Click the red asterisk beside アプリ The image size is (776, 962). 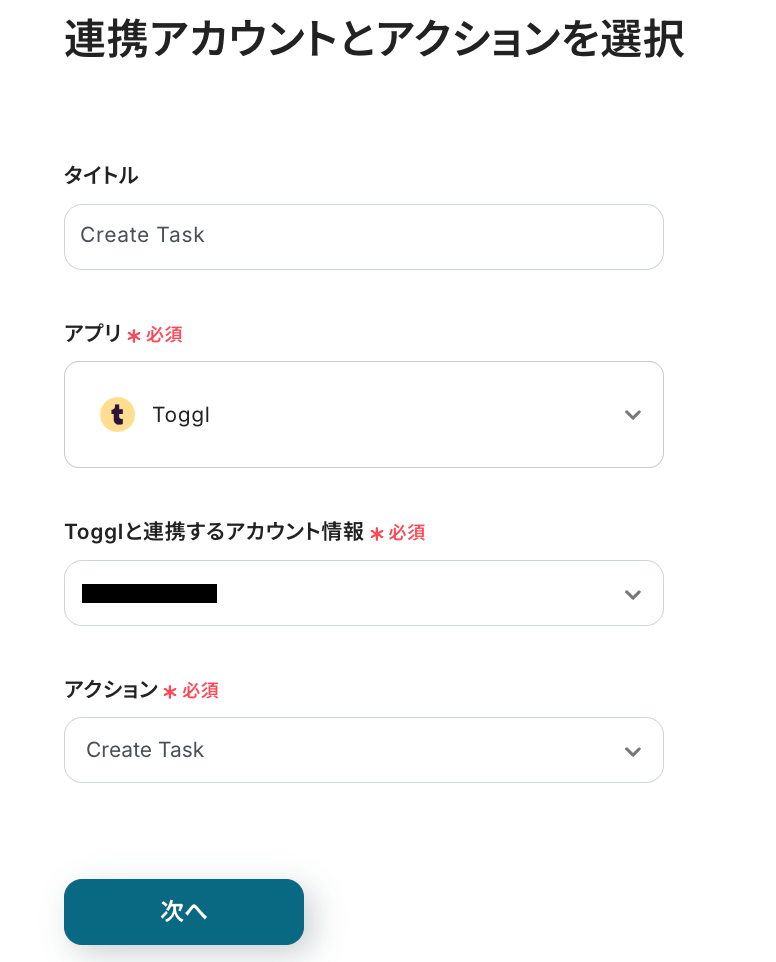[134, 336]
